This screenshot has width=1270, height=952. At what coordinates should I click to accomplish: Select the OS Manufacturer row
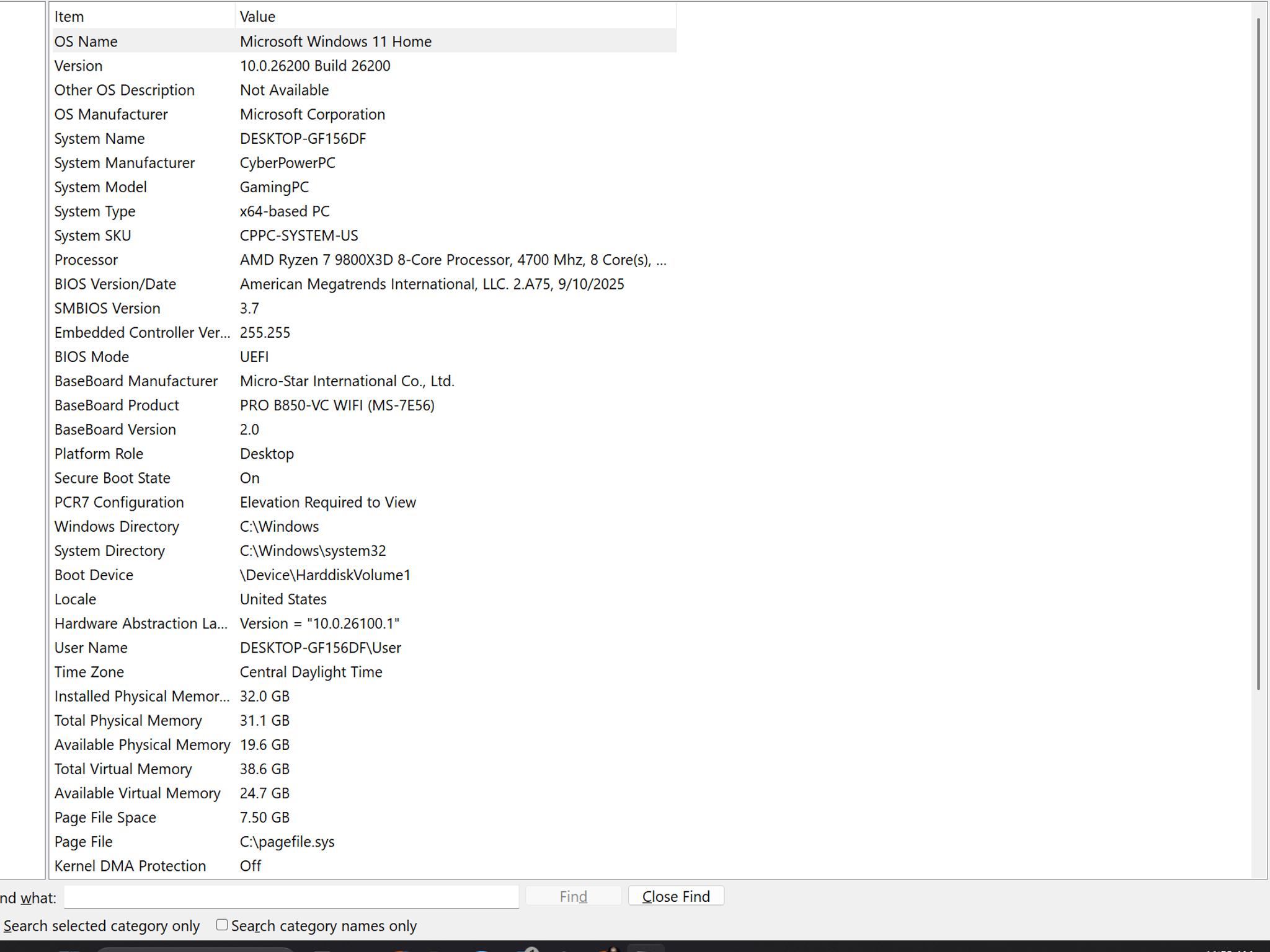click(x=365, y=114)
